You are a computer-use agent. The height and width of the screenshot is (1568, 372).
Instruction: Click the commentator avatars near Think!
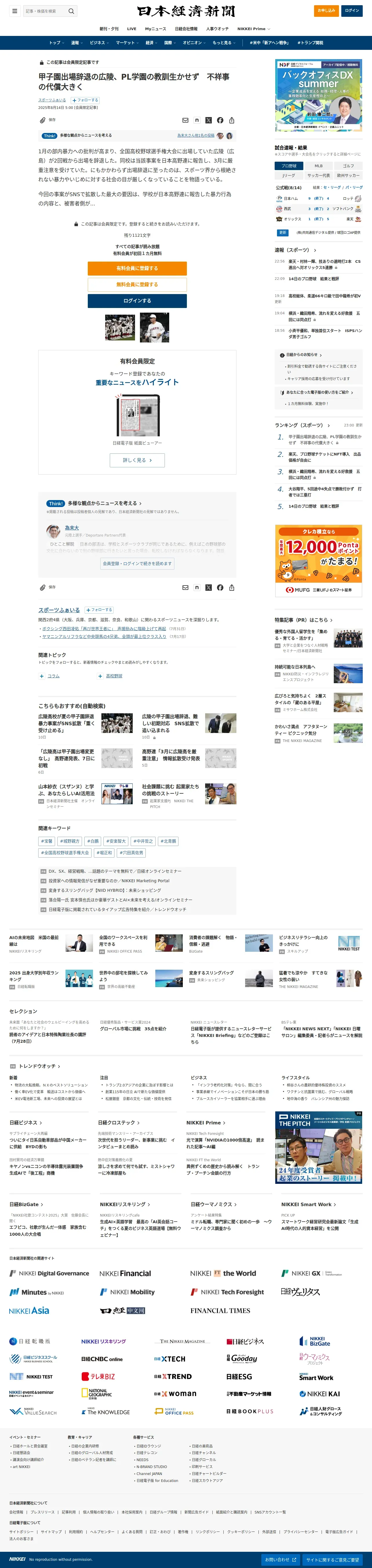[x=225, y=136]
